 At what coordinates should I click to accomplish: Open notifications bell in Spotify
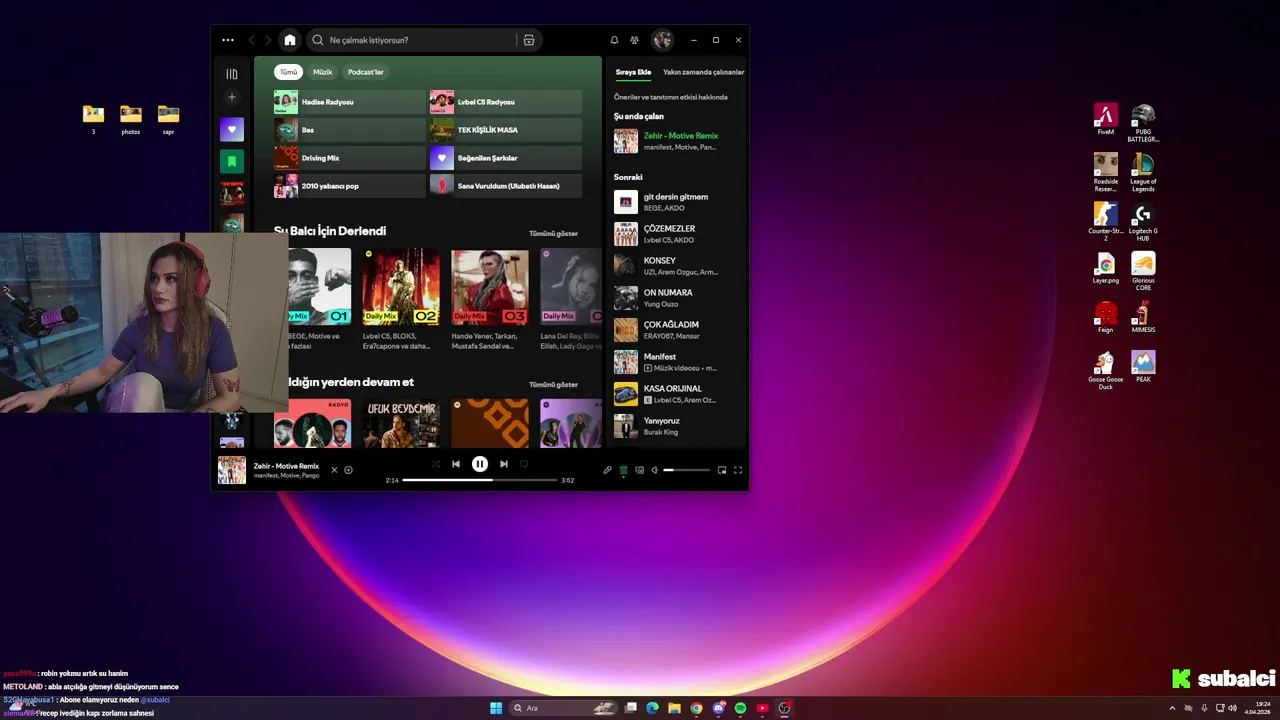point(614,40)
